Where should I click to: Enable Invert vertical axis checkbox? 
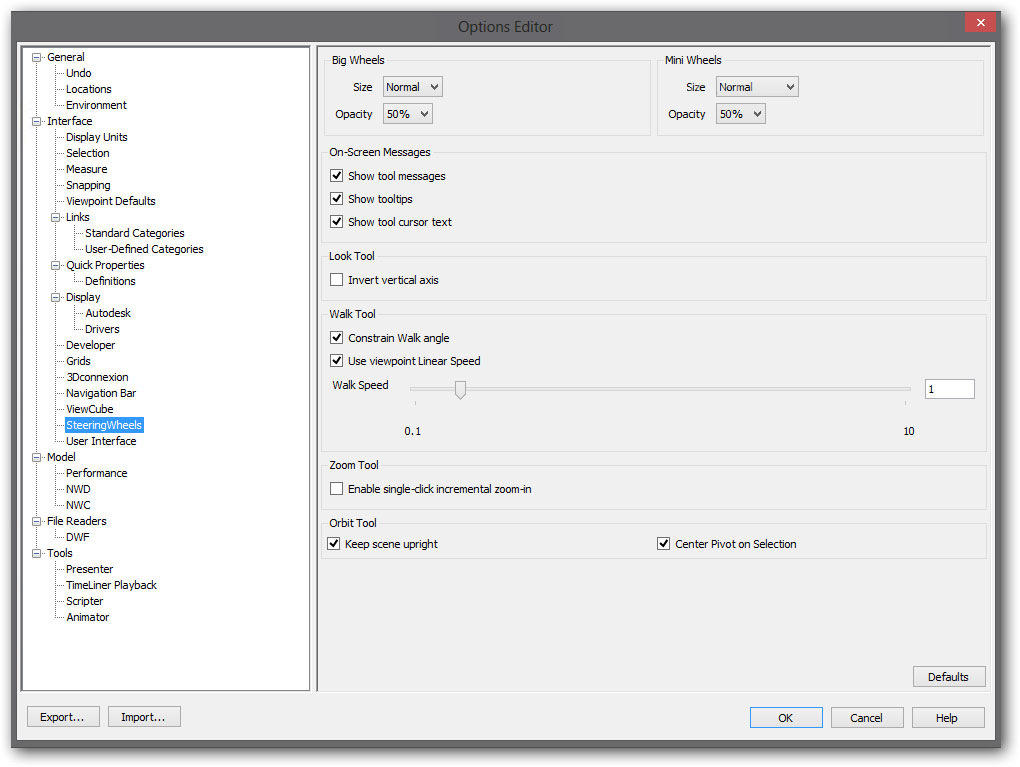click(337, 280)
